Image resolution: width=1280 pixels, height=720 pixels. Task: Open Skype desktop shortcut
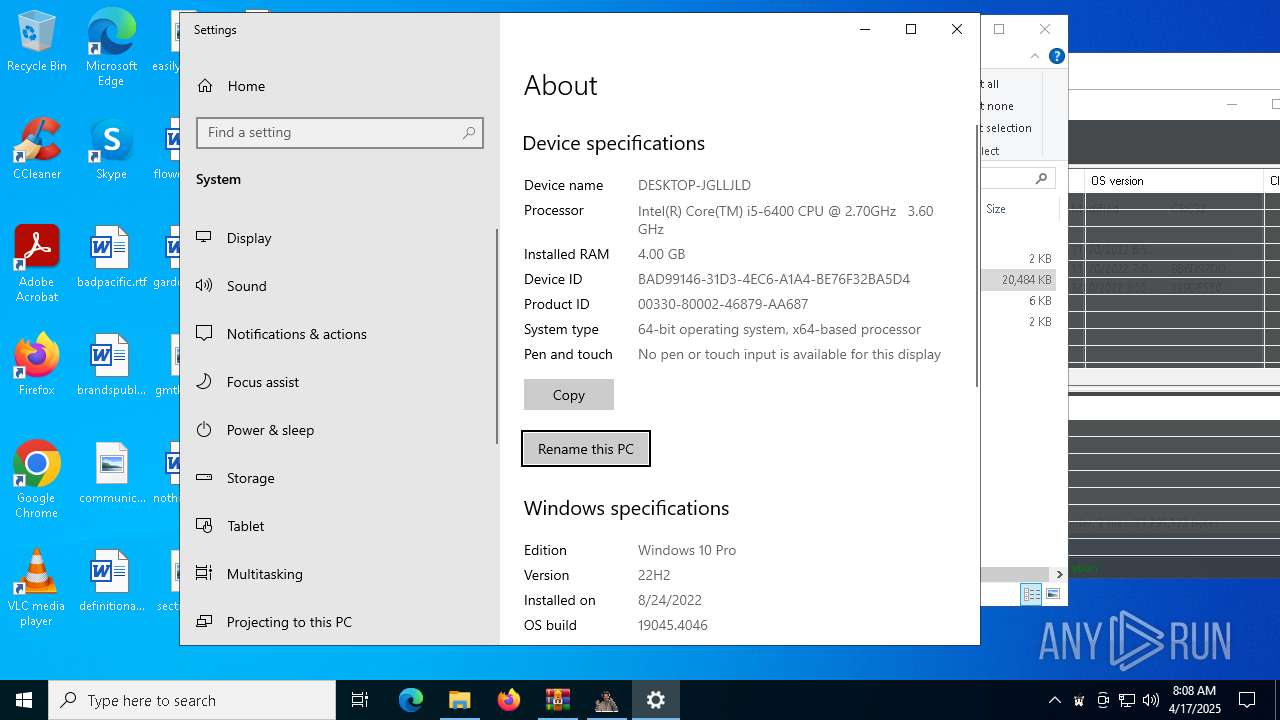tap(111, 150)
